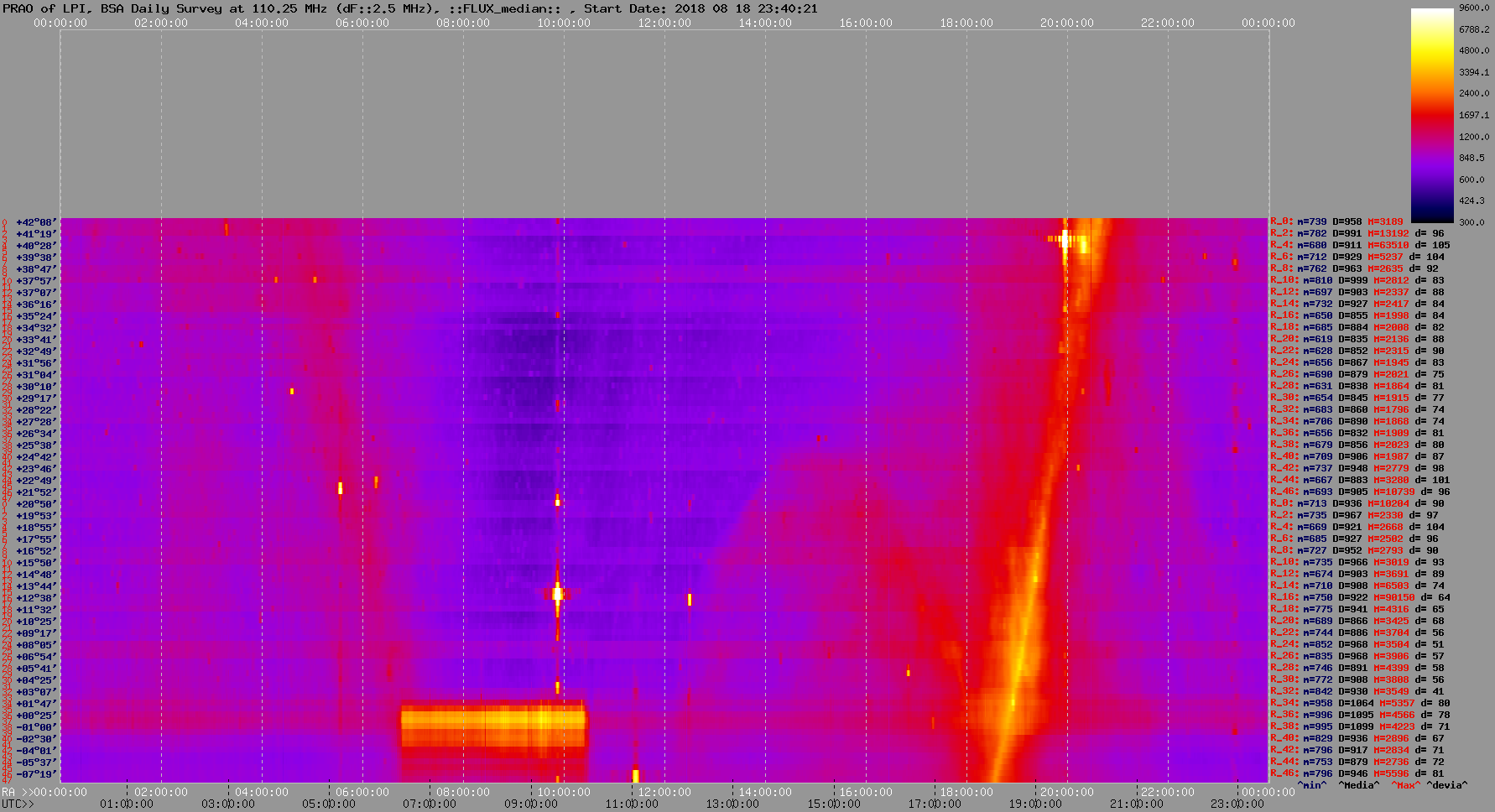The image size is (1495, 812).
Task: Click the stats row with M=10739
Action: coord(1360,492)
